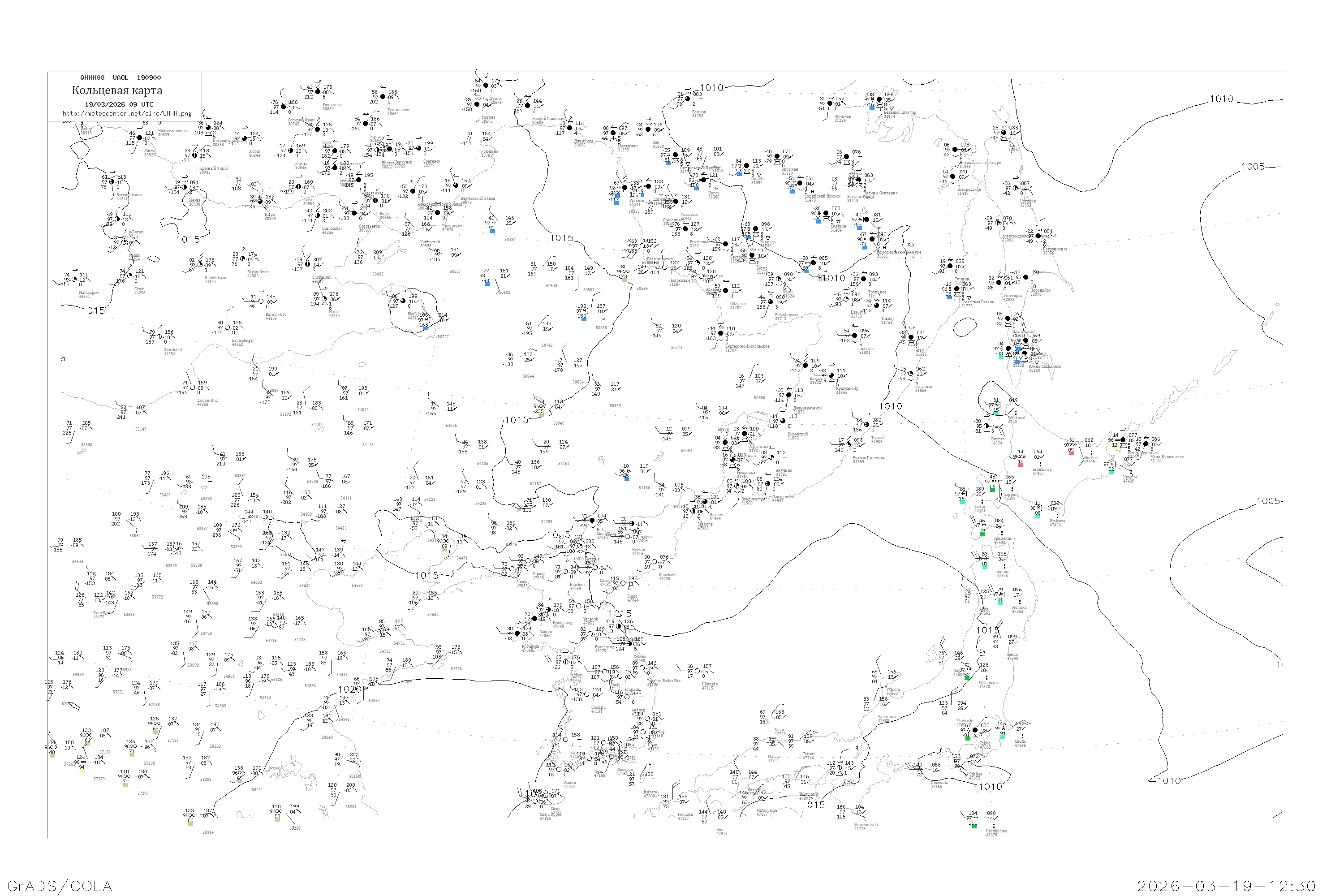Click the half-filled cloud circle at Zavizan station
1344x896 pixels.
point(987,426)
